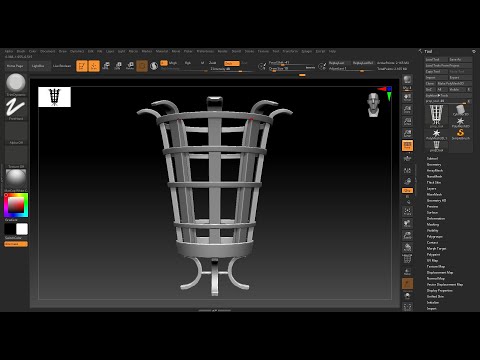Viewport: 480px width, 360px height.
Task: Open the Alpha Off picker
Action: click(16, 133)
